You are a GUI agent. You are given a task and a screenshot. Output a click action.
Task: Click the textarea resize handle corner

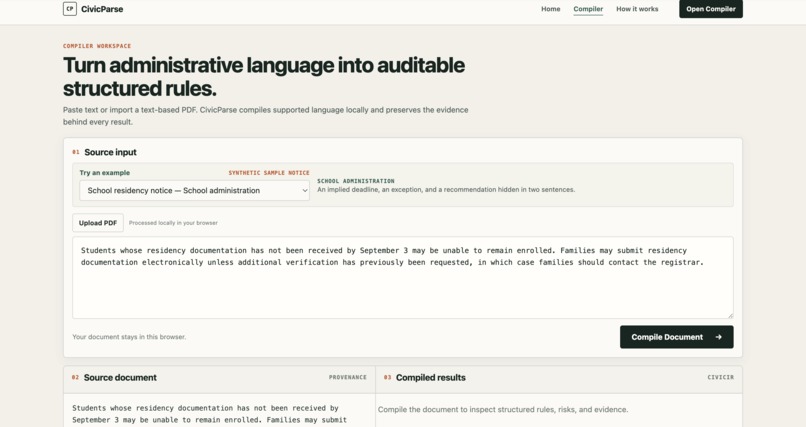pyautogui.click(x=730, y=315)
